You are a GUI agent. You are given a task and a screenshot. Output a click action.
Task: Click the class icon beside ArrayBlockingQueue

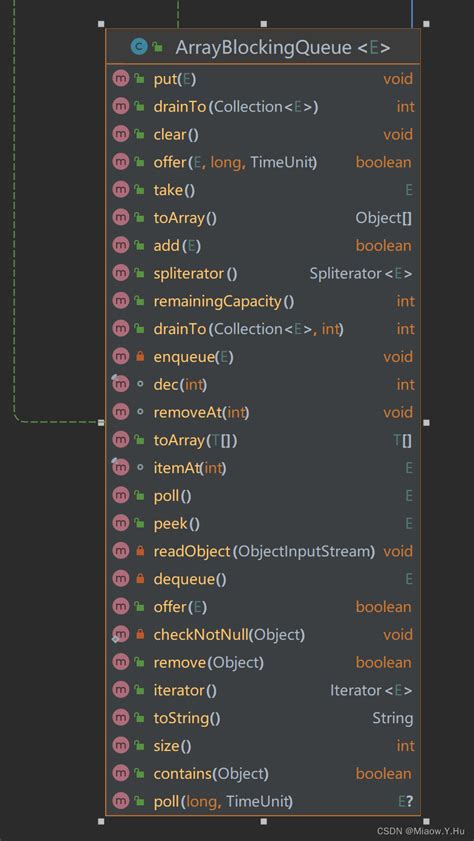[x=138, y=47]
